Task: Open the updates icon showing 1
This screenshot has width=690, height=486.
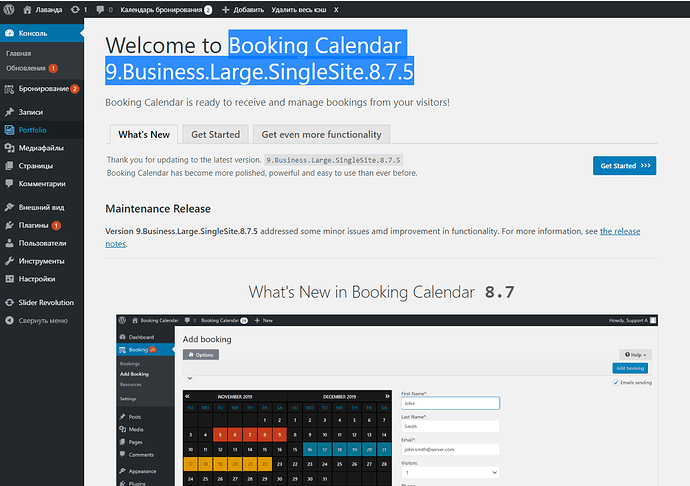Action: [x=79, y=10]
